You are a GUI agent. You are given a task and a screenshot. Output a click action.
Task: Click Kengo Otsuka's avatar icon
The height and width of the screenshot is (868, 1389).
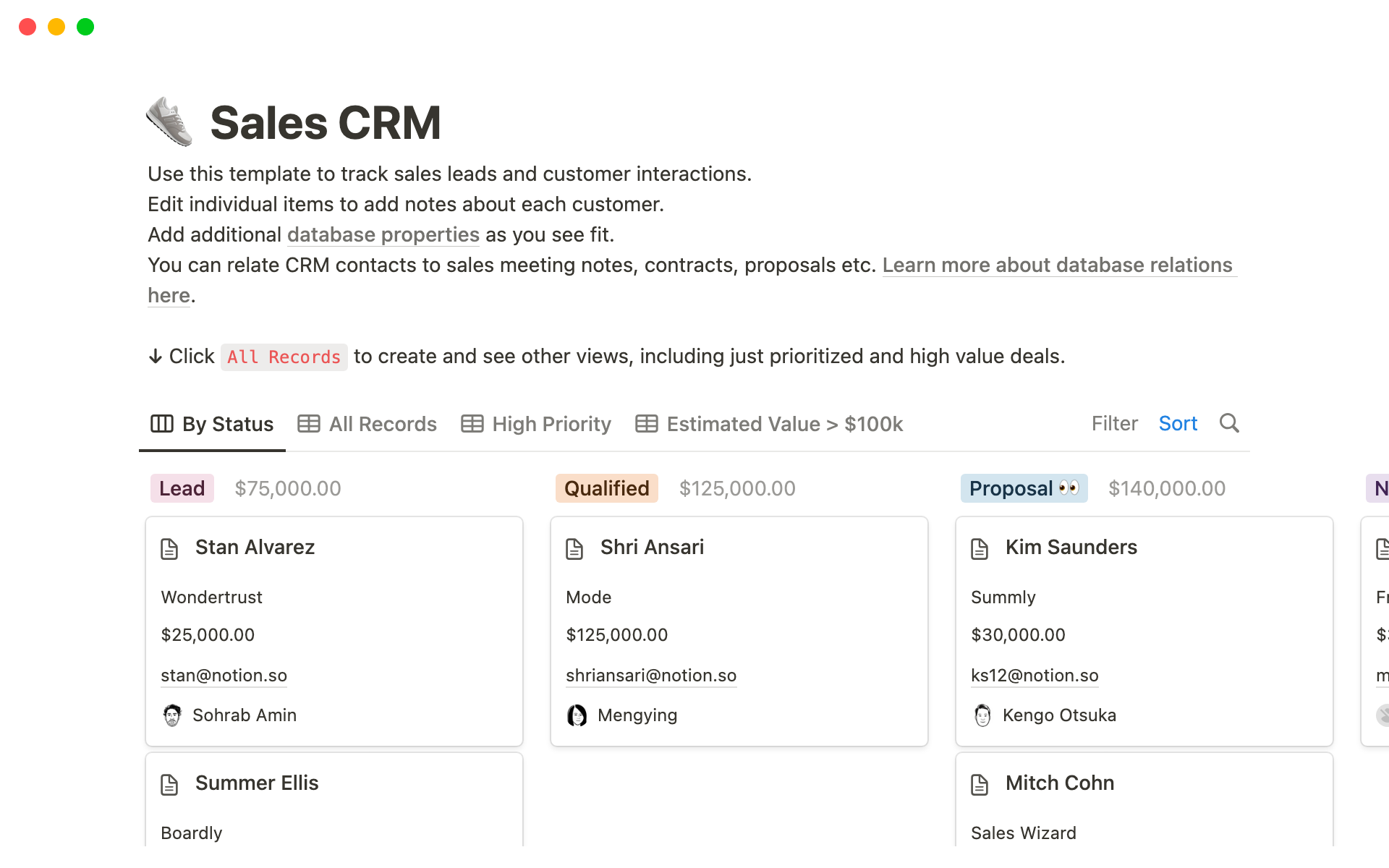click(982, 715)
